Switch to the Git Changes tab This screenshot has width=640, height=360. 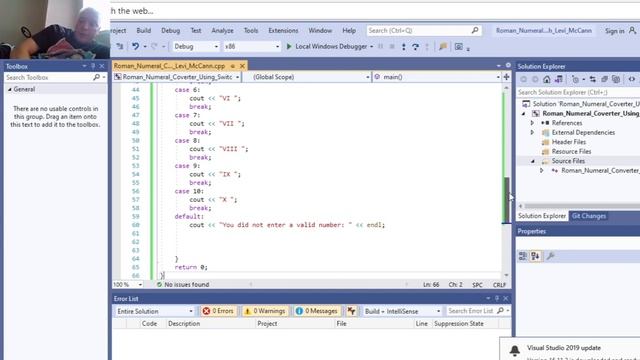point(589,216)
